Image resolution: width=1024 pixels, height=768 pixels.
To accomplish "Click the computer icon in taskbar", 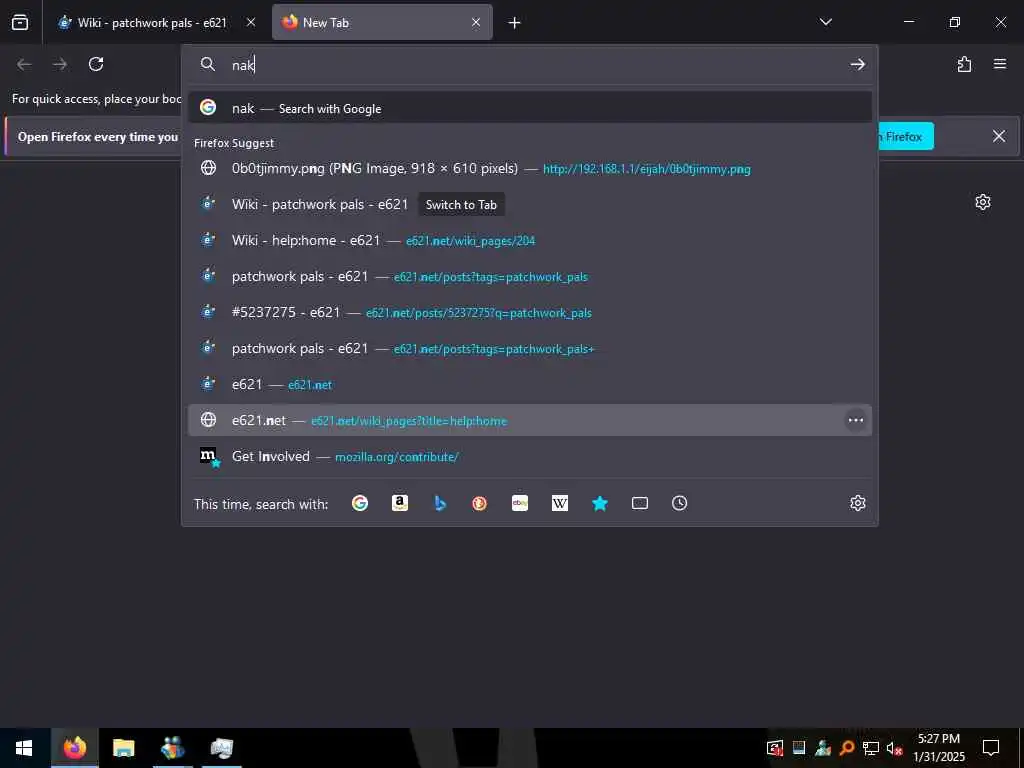I will 221,748.
